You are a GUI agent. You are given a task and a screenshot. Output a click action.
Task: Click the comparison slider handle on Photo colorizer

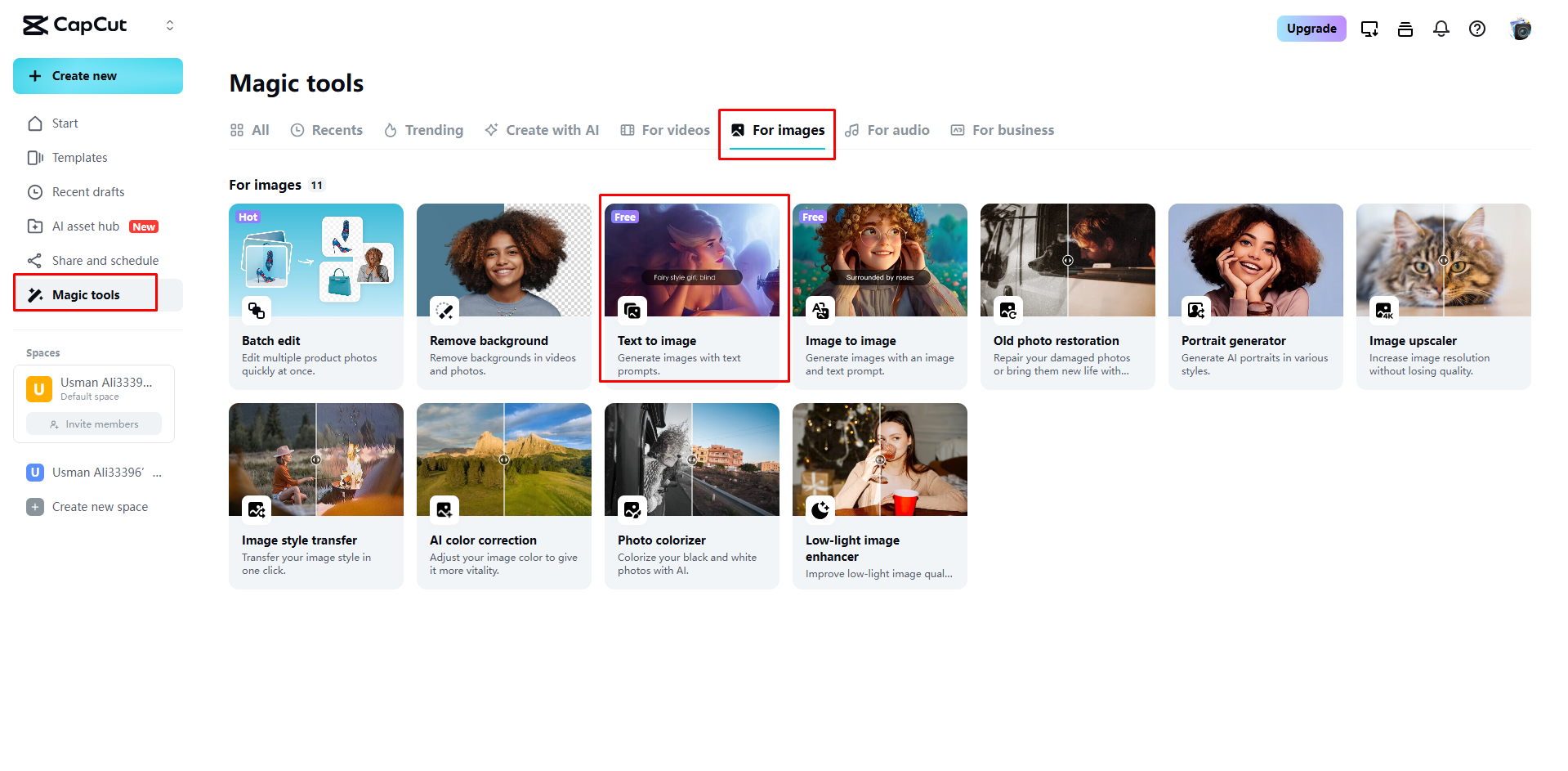point(692,459)
